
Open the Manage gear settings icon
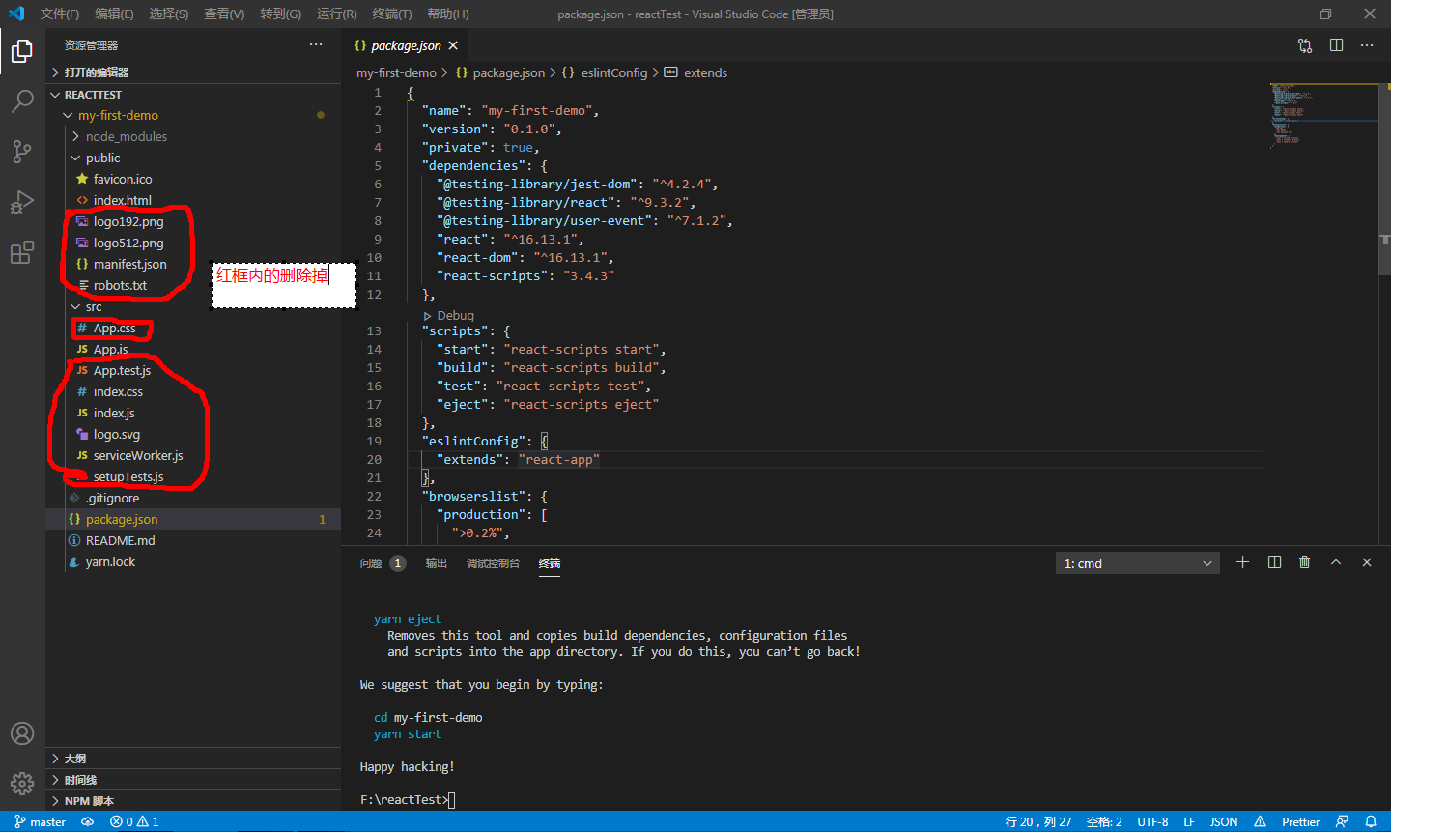22,783
